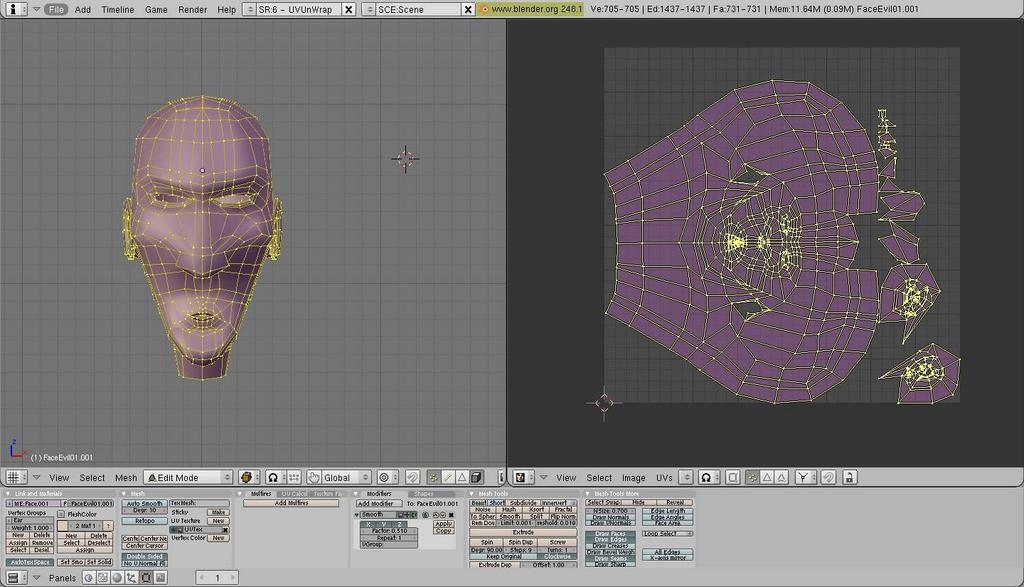Screen dimensions: 1024x587
Task: Switch to Shading context sphere icon
Action: click(x=118, y=577)
